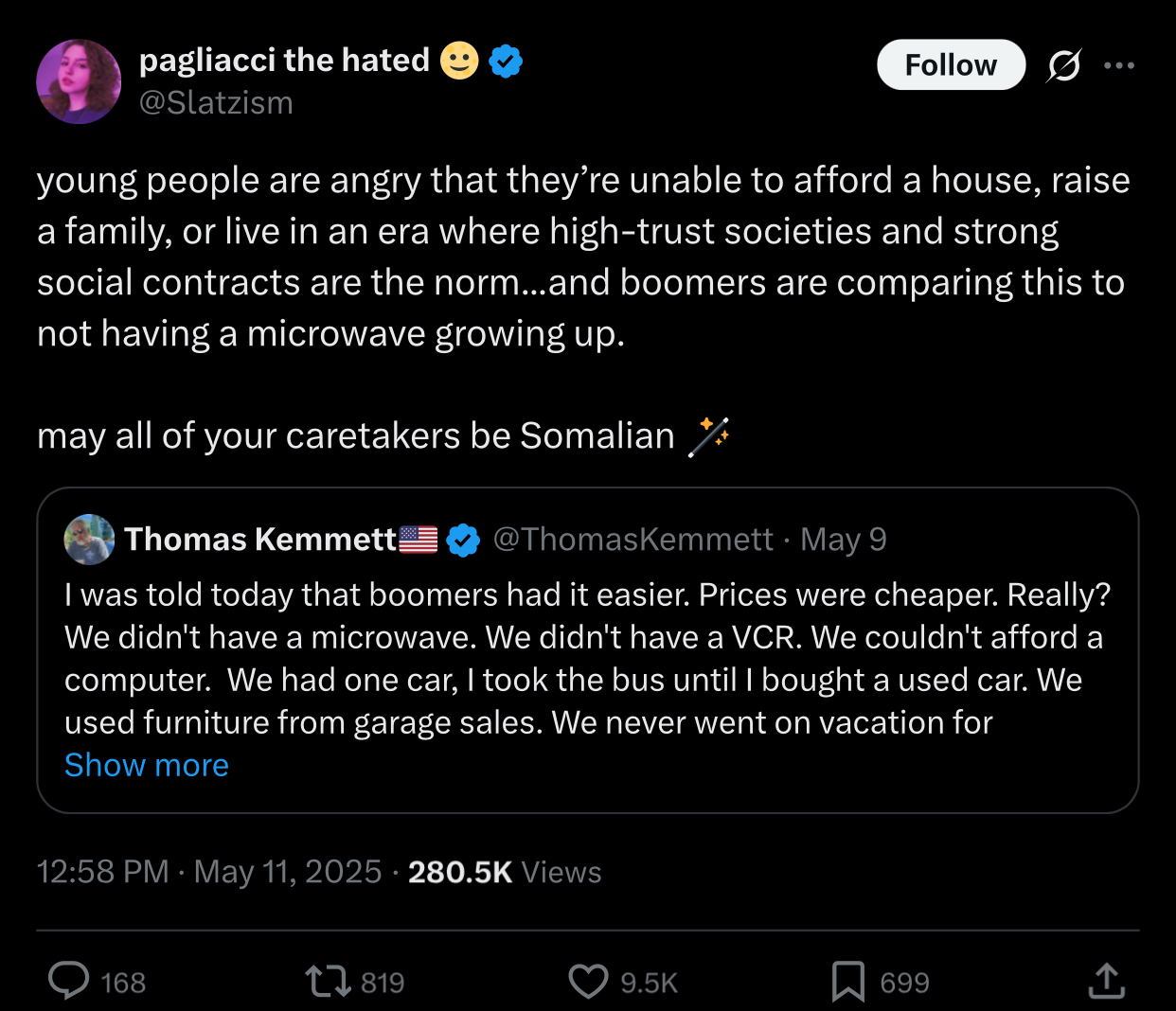
Task: Repost this tweet using retweet icon
Action: pyautogui.click(x=328, y=981)
